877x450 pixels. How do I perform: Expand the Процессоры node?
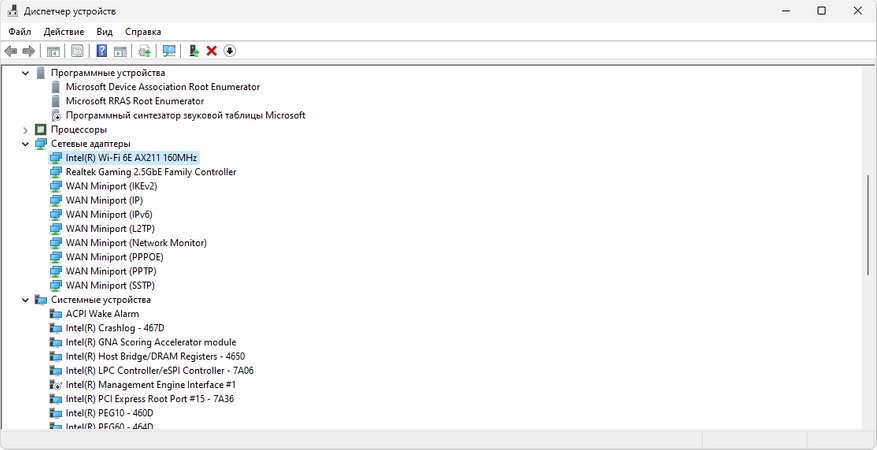25,130
